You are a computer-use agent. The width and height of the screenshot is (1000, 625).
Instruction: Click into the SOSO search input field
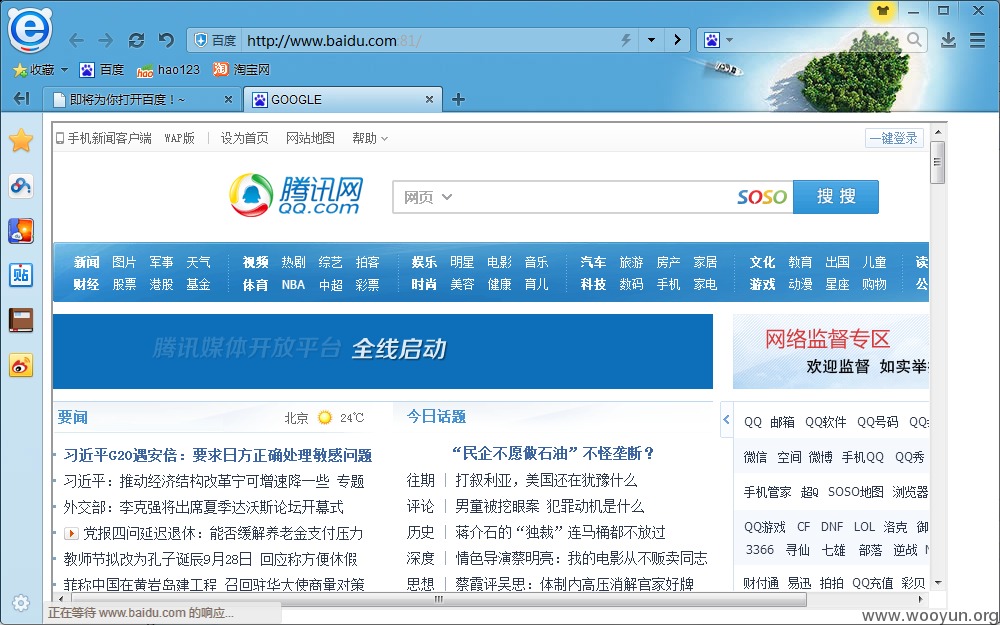(x=592, y=197)
